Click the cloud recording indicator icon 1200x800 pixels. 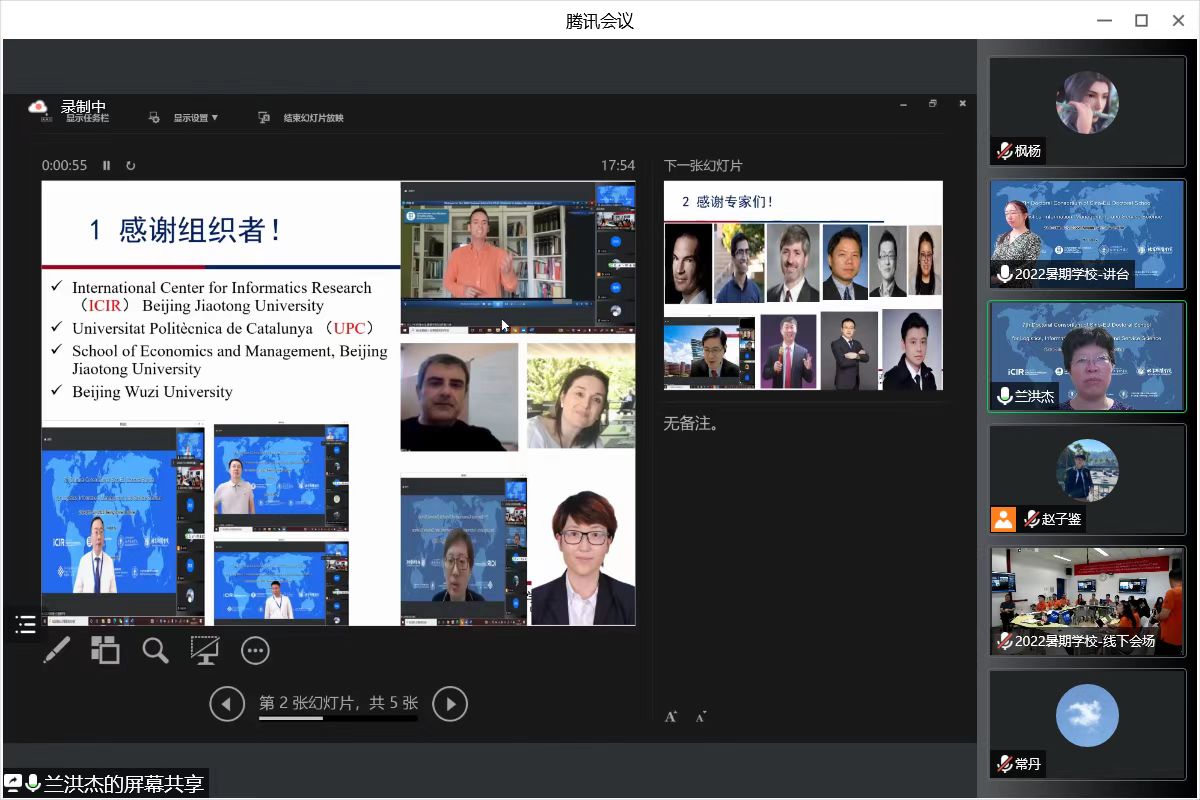point(38,107)
